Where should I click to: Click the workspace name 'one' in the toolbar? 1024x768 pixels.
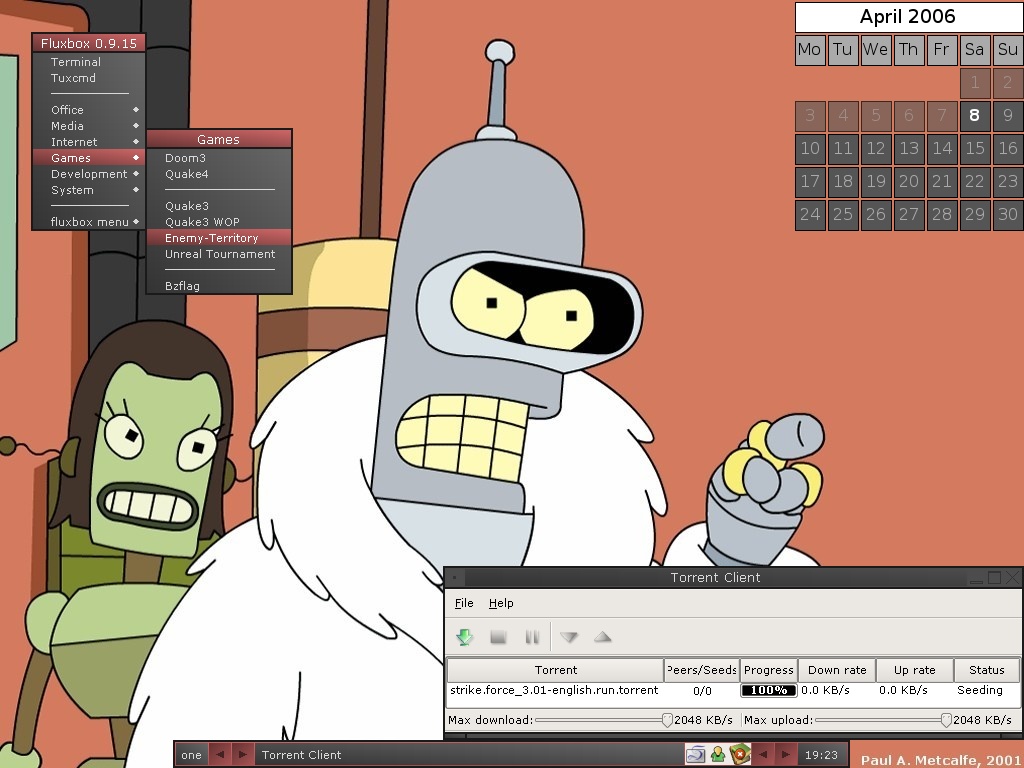(191, 754)
